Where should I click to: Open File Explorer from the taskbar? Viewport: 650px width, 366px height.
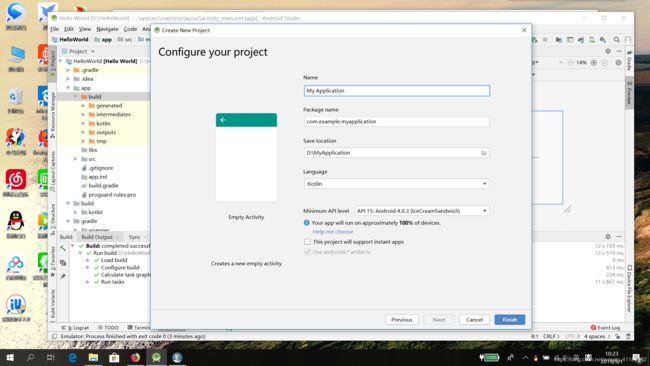click(x=93, y=357)
